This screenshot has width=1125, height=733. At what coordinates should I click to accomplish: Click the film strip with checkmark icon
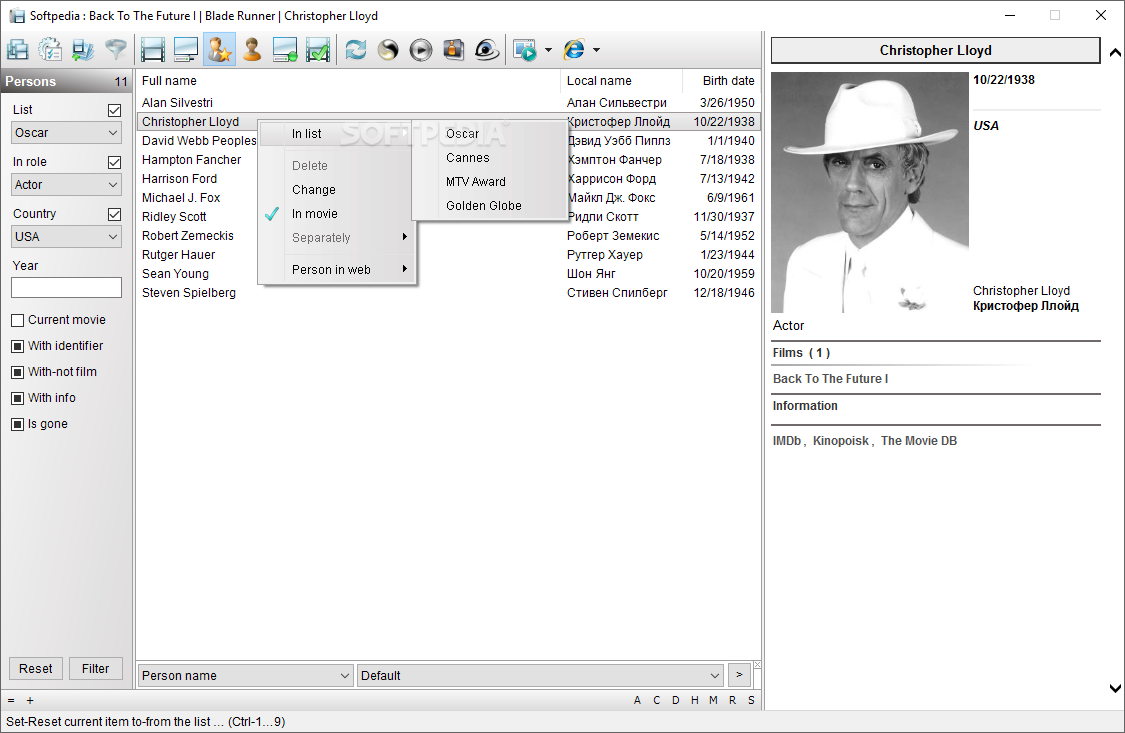click(x=318, y=49)
